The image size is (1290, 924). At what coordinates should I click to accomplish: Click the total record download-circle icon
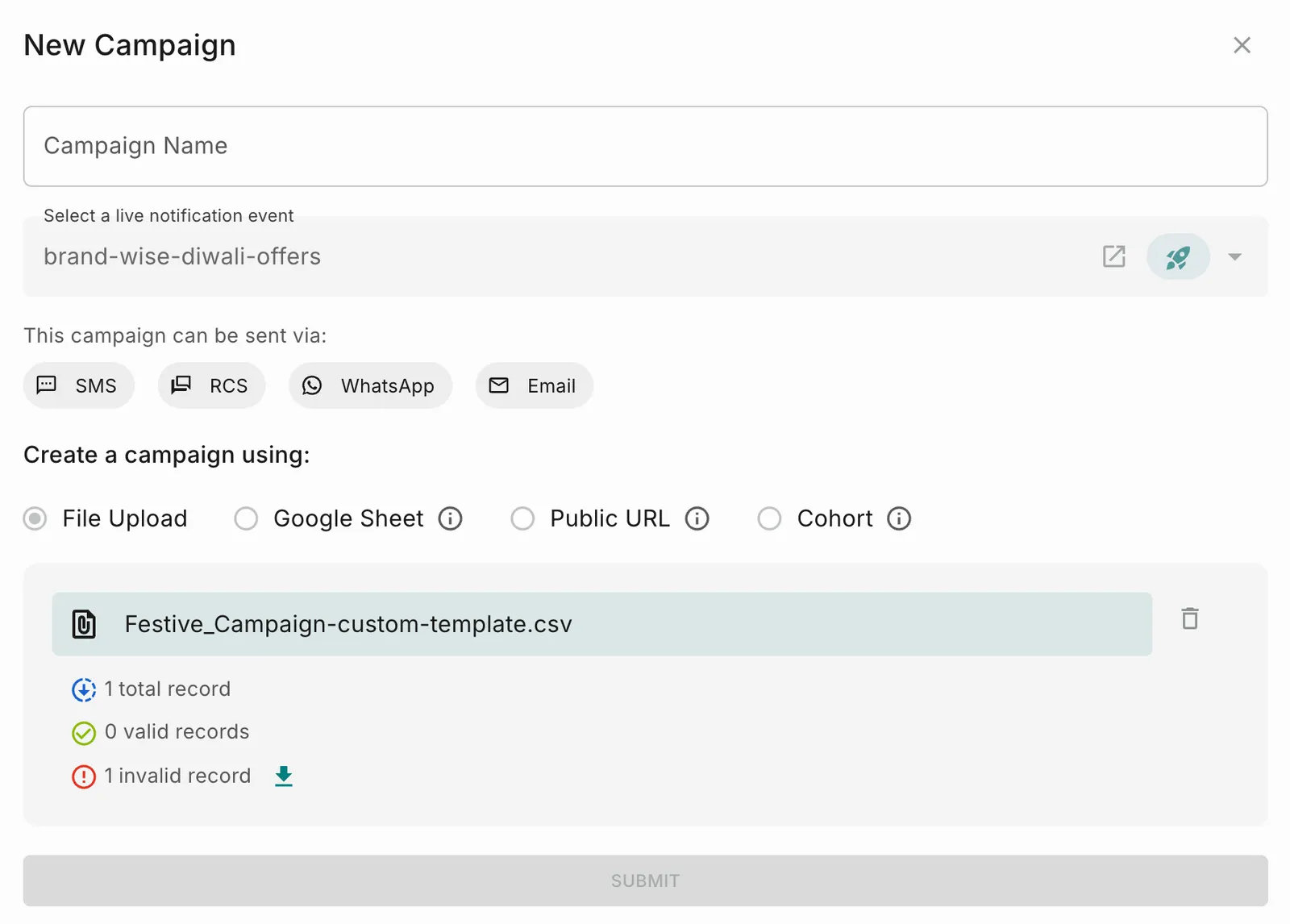tap(84, 690)
